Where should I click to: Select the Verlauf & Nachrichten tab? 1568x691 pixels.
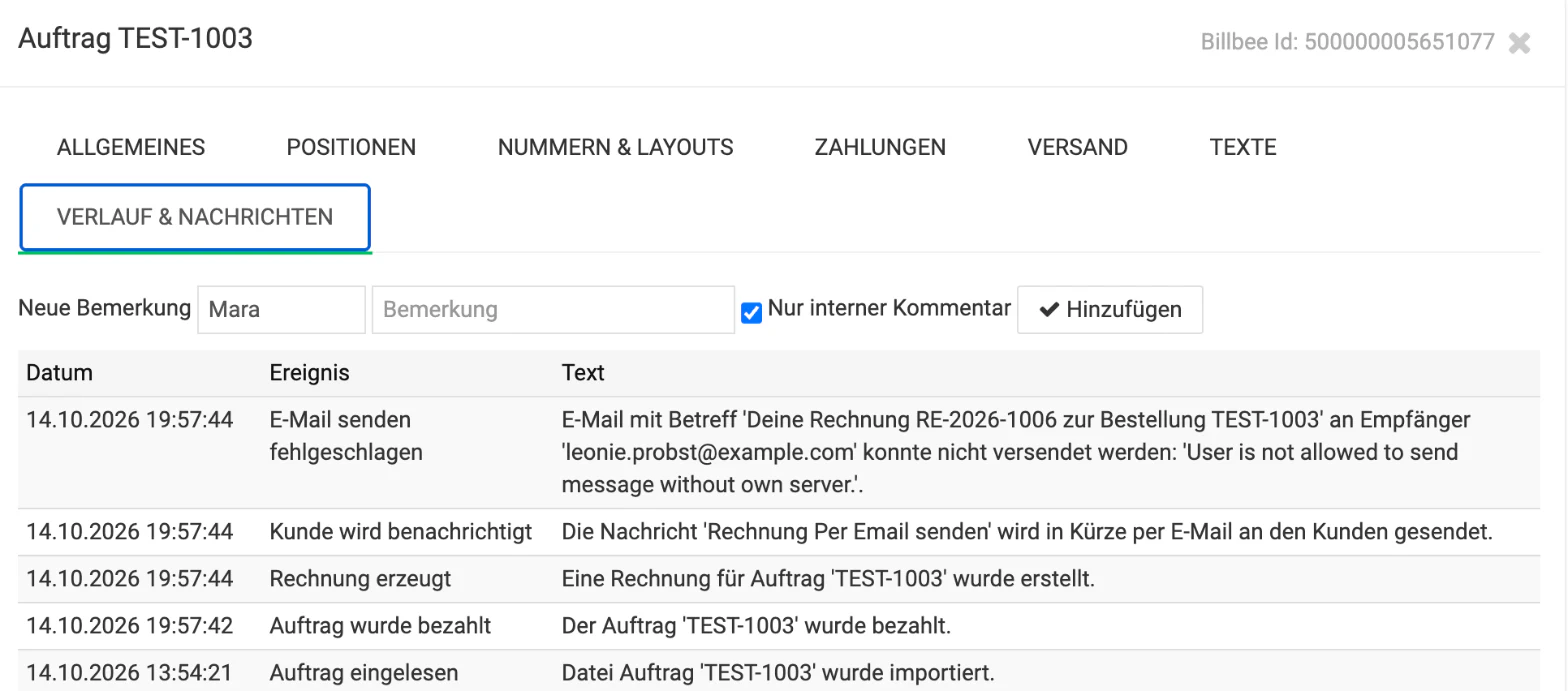195,217
